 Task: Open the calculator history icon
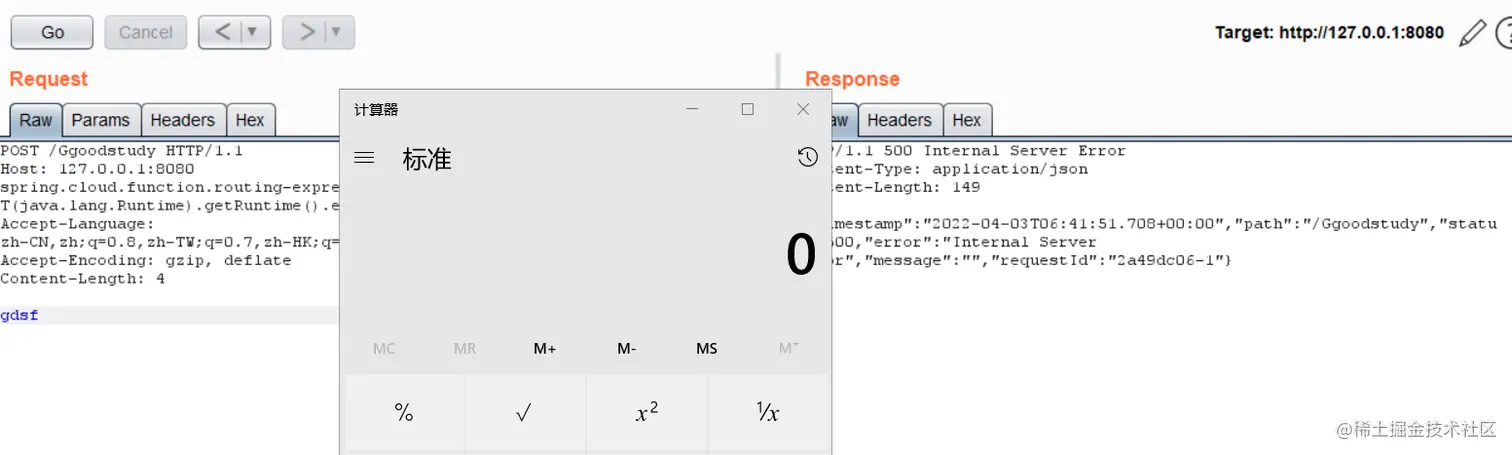(x=808, y=157)
